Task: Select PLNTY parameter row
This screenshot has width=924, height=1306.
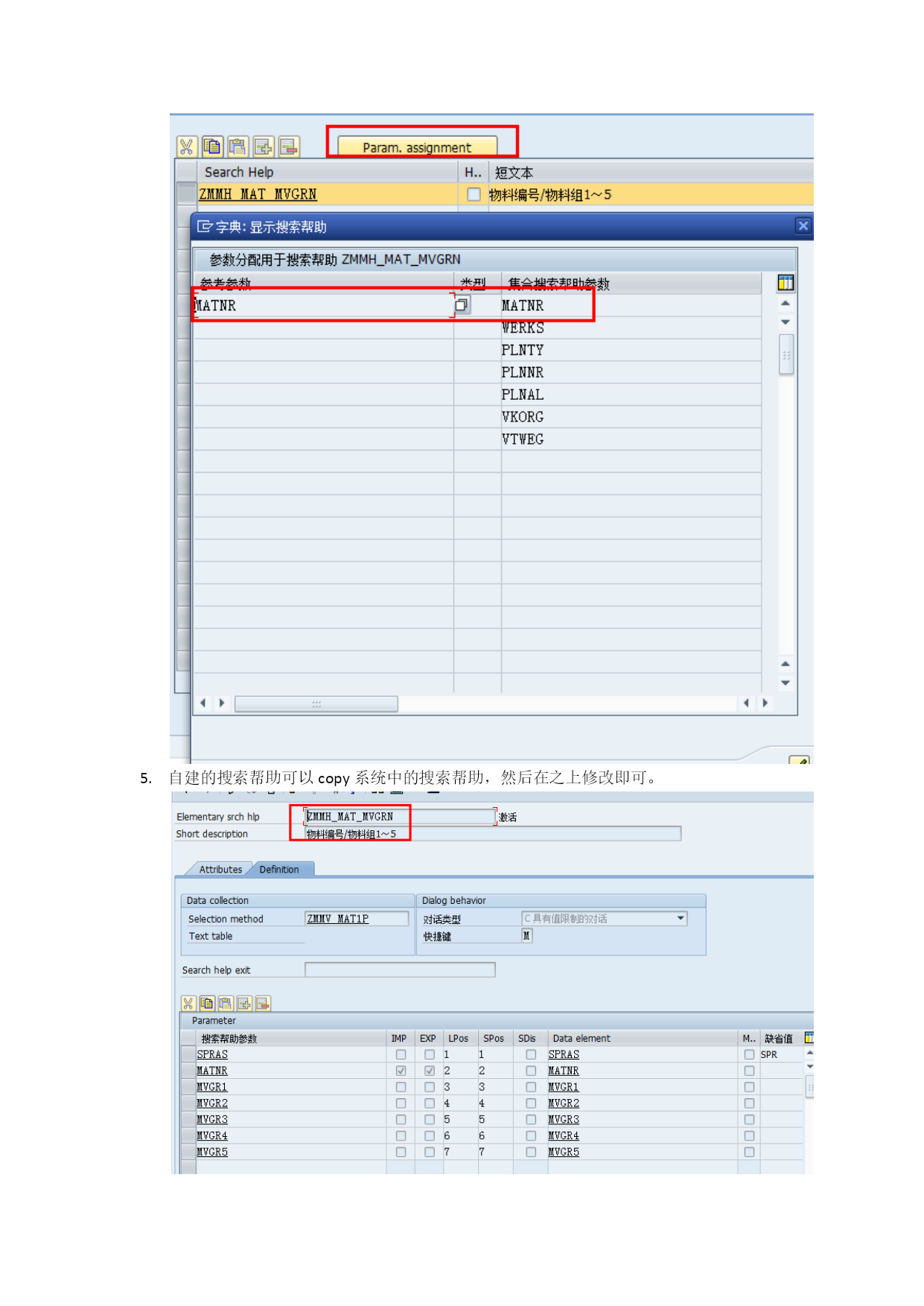Action: click(523, 350)
